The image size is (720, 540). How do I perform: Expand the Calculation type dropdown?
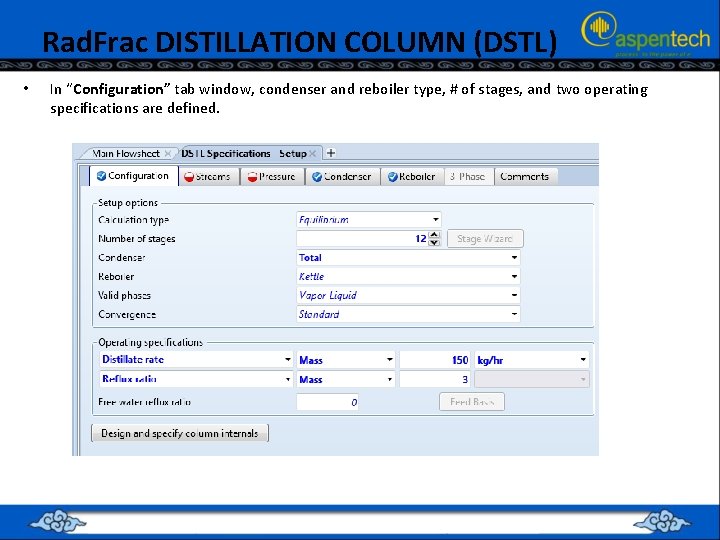436,219
